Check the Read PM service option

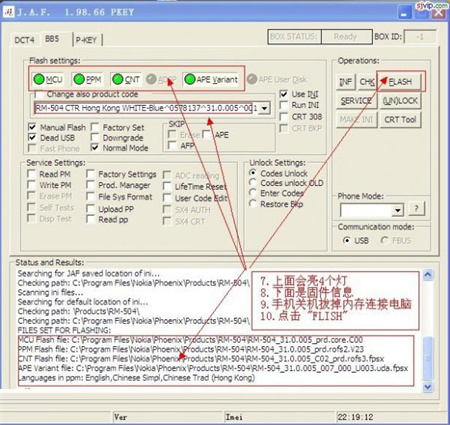[31, 174]
